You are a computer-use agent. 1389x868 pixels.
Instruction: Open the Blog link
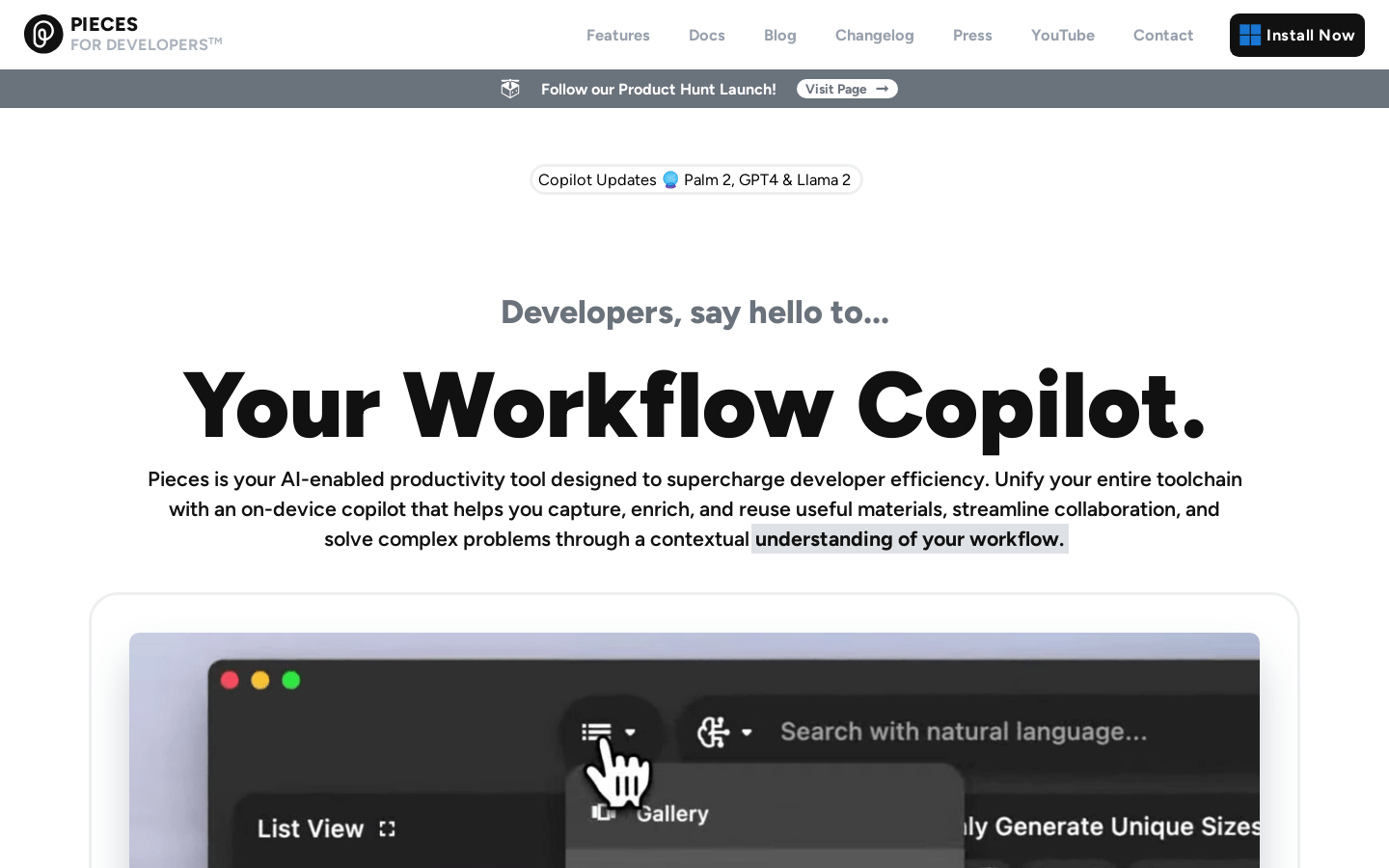coord(779,35)
